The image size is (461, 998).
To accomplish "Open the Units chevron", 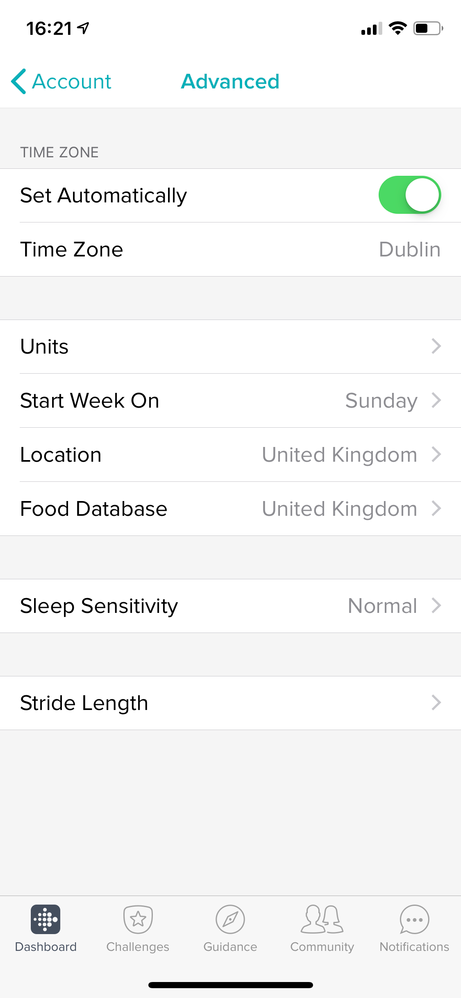I will 436,346.
